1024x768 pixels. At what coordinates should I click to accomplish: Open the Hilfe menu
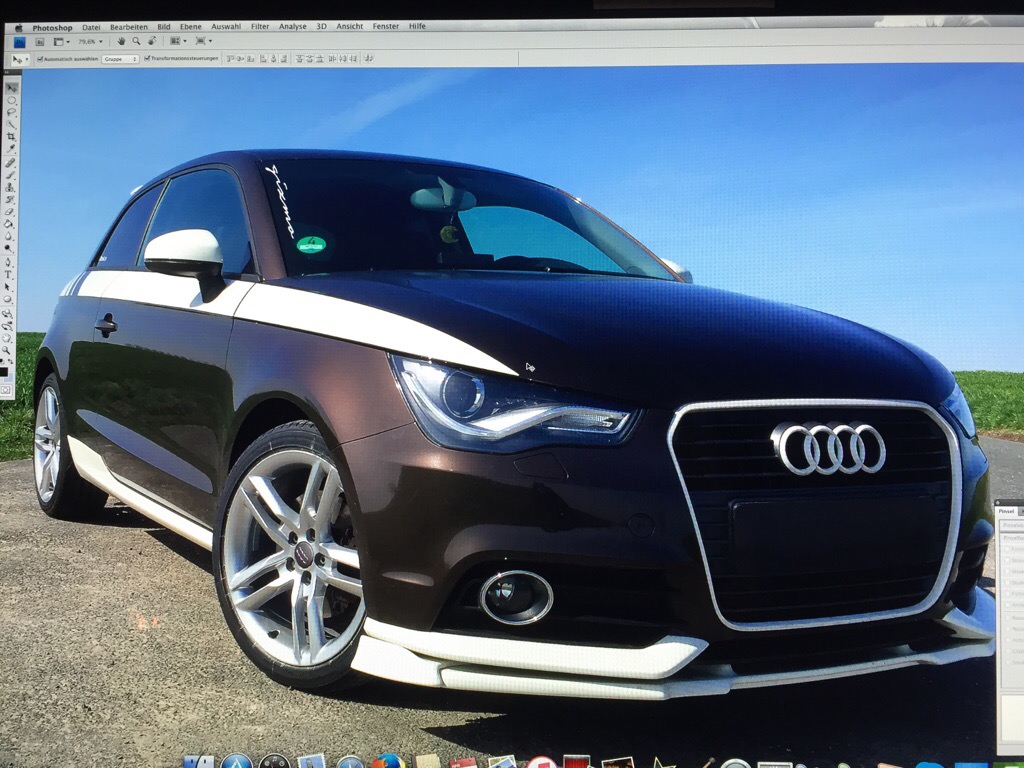(x=417, y=27)
